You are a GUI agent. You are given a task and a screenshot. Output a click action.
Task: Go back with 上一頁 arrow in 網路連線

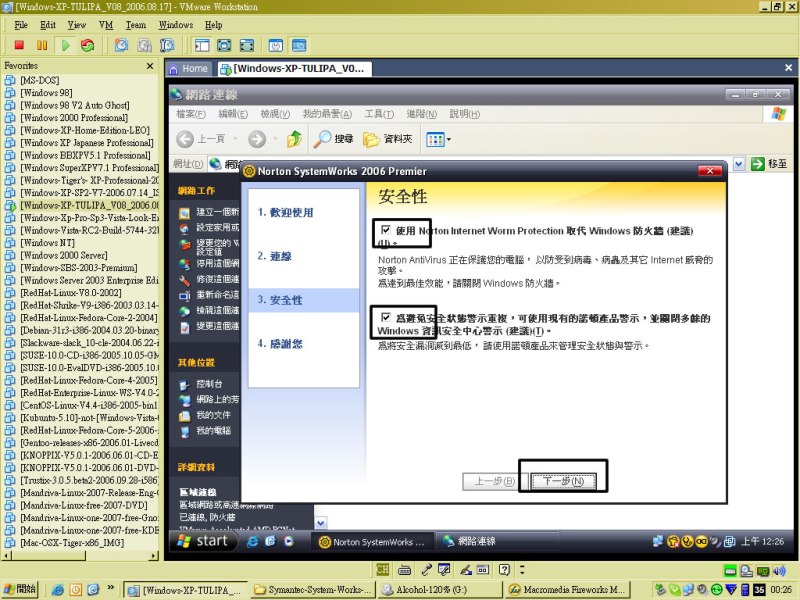tap(201, 139)
